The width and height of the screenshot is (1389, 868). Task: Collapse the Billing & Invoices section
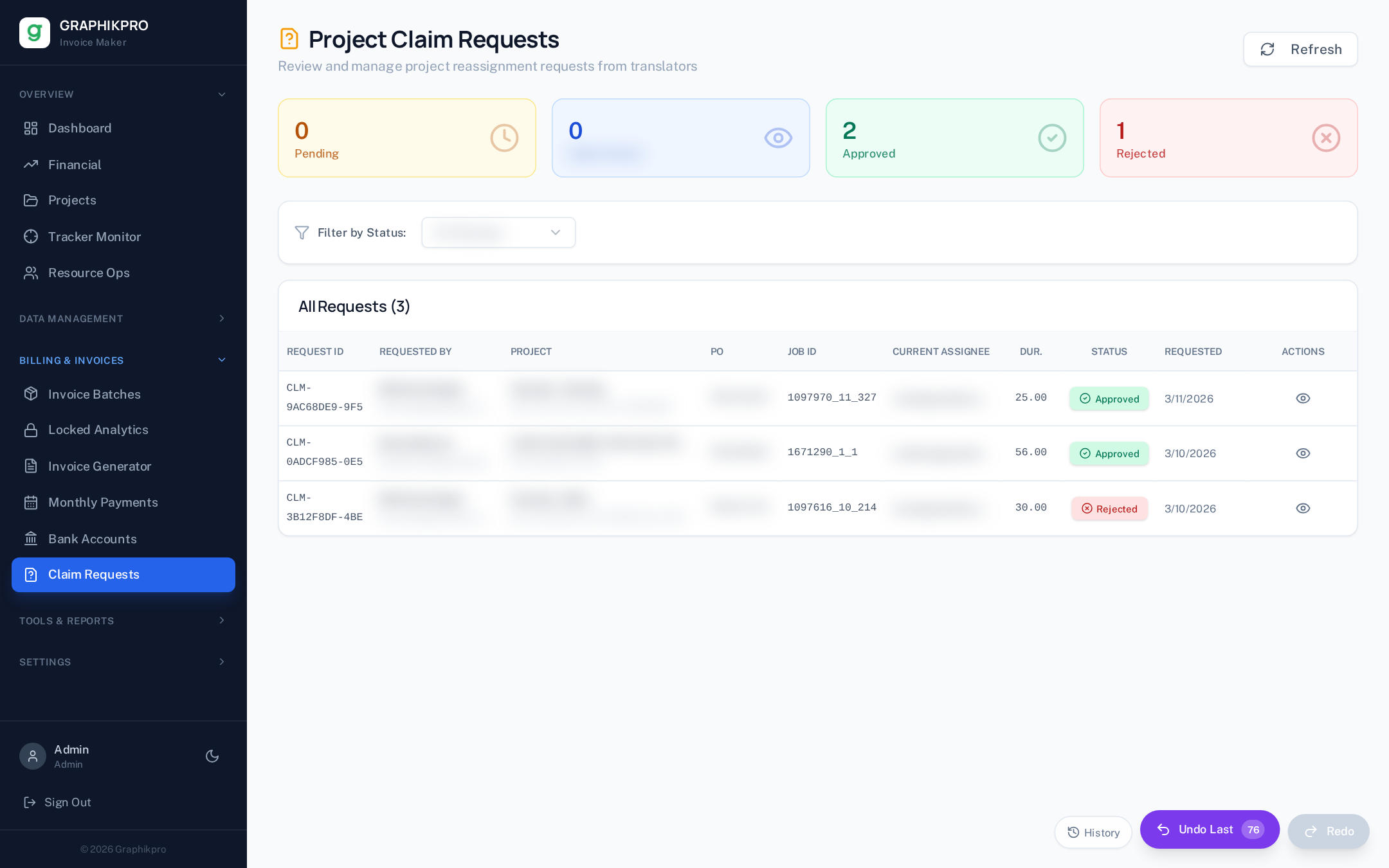coord(123,360)
